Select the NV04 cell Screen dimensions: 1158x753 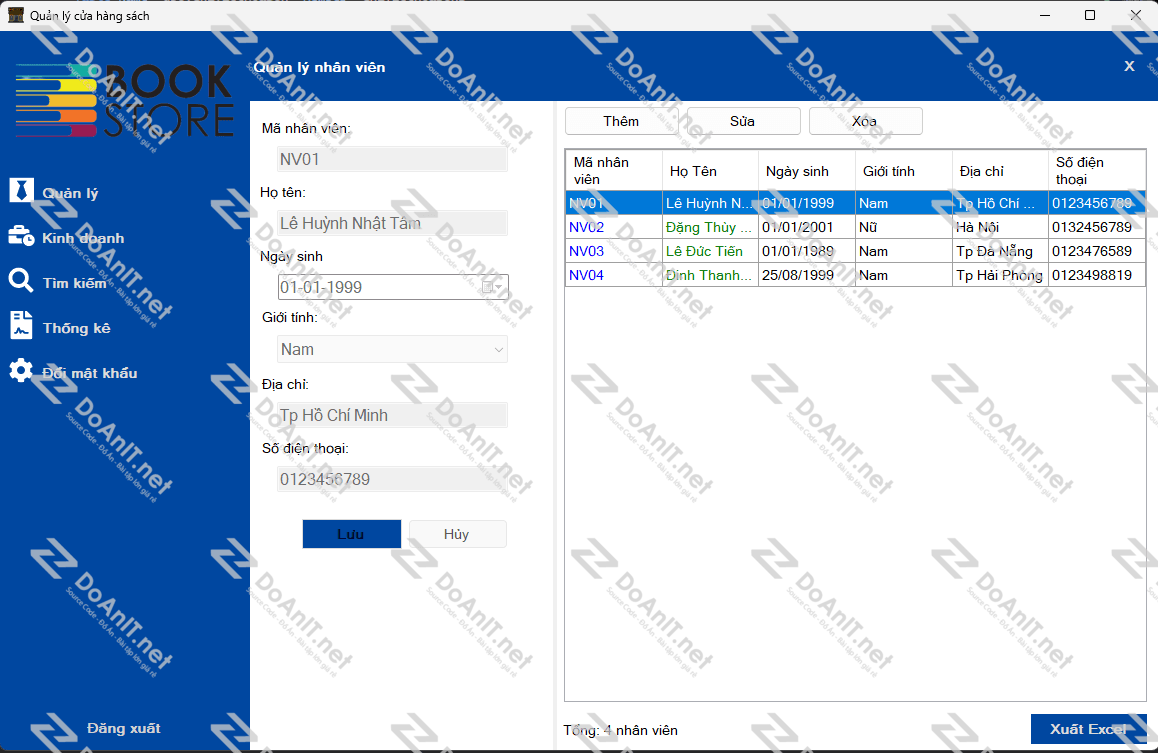614,275
